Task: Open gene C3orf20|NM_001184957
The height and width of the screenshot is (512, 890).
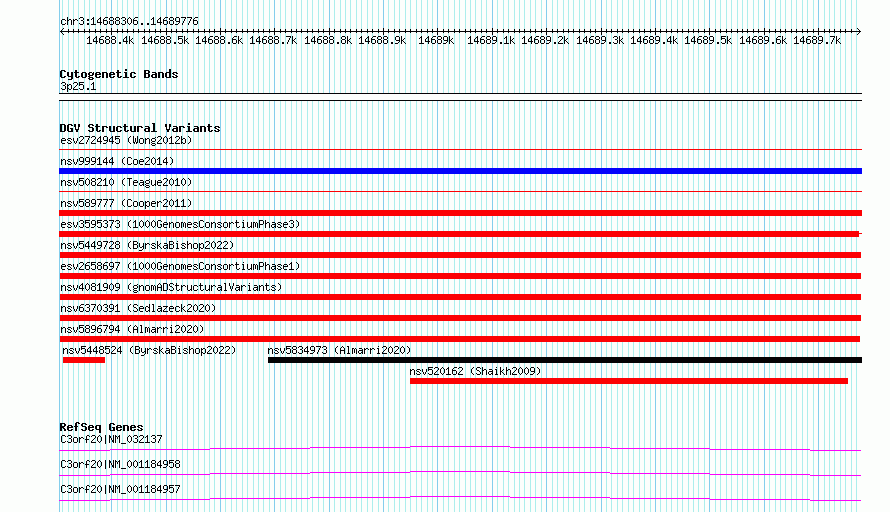Action: click(x=120, y=489)
